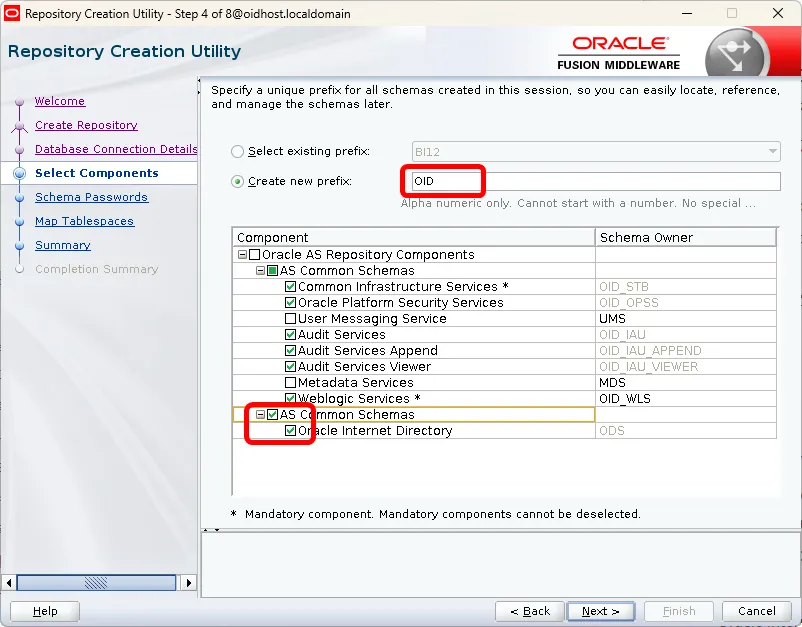This screenshot has width=802, height=627.
Task: Open the existing prefix dropdown showing BI12
Action: click(x=596, y=152)
